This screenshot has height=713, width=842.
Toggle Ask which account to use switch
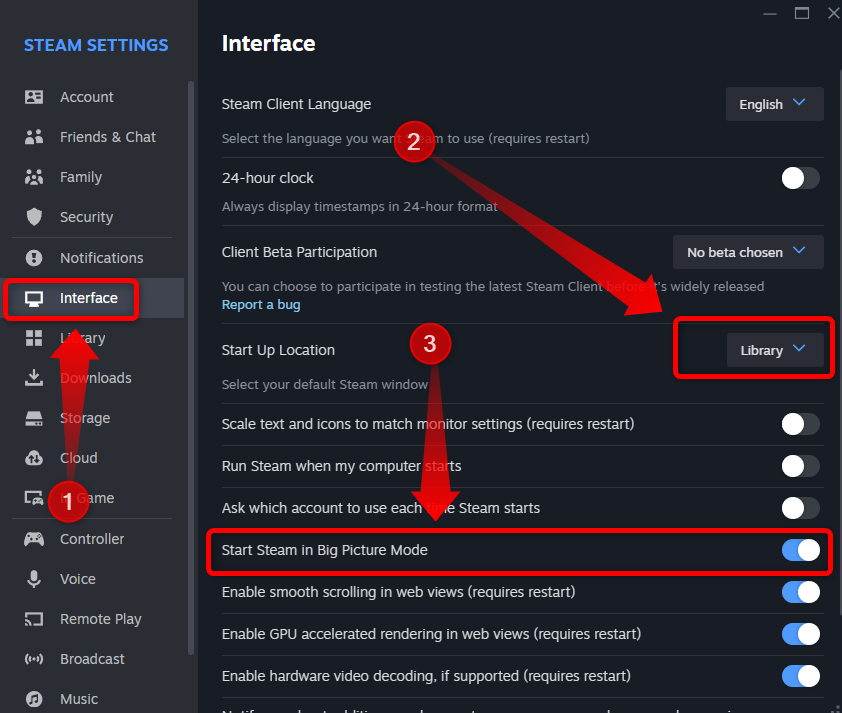800,508
